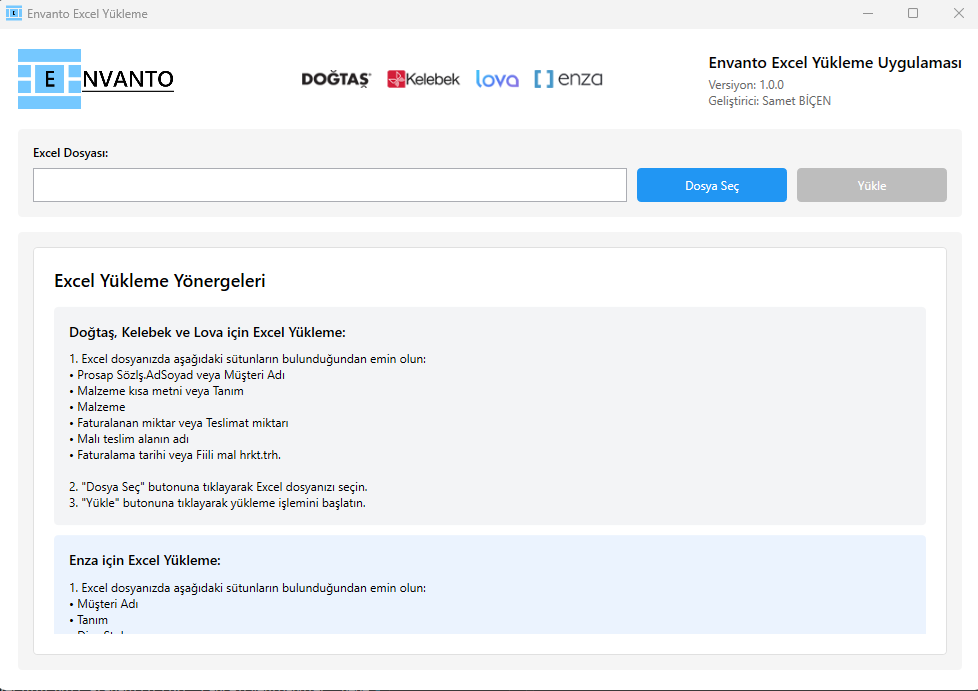This screenshot has width=978, height=691.
Task: Click the Kelebek brand logo
Action: pos(423,79)
